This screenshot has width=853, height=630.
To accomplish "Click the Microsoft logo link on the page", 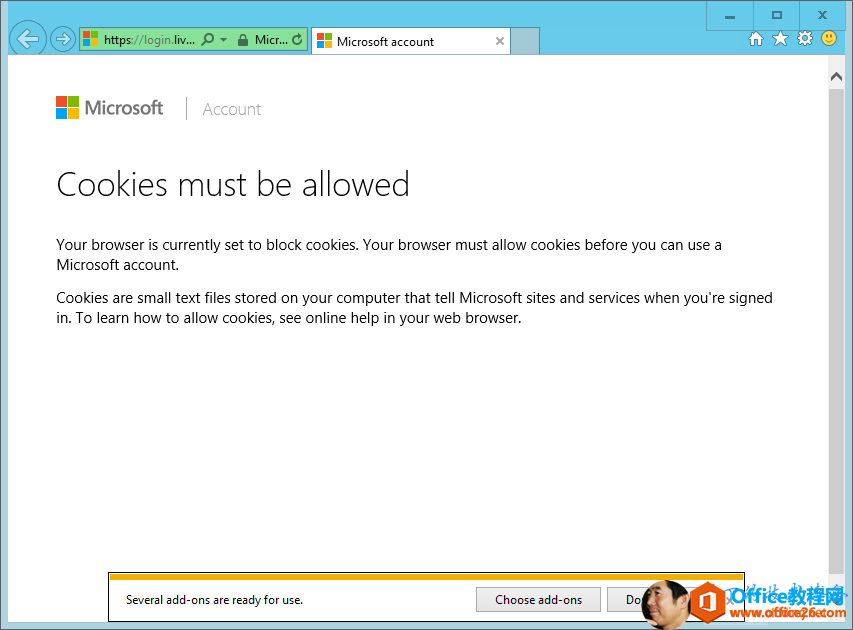I will 109,108.
